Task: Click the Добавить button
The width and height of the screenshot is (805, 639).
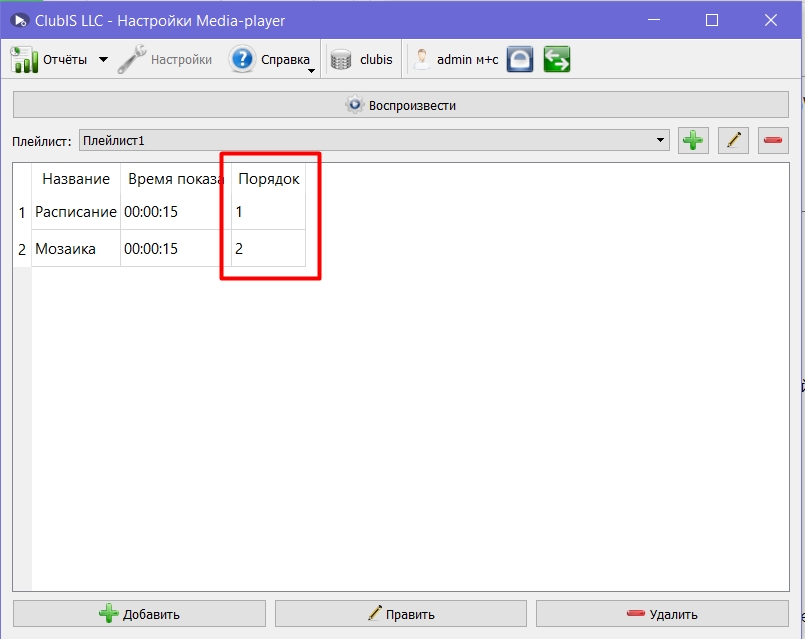Action: 139,614
